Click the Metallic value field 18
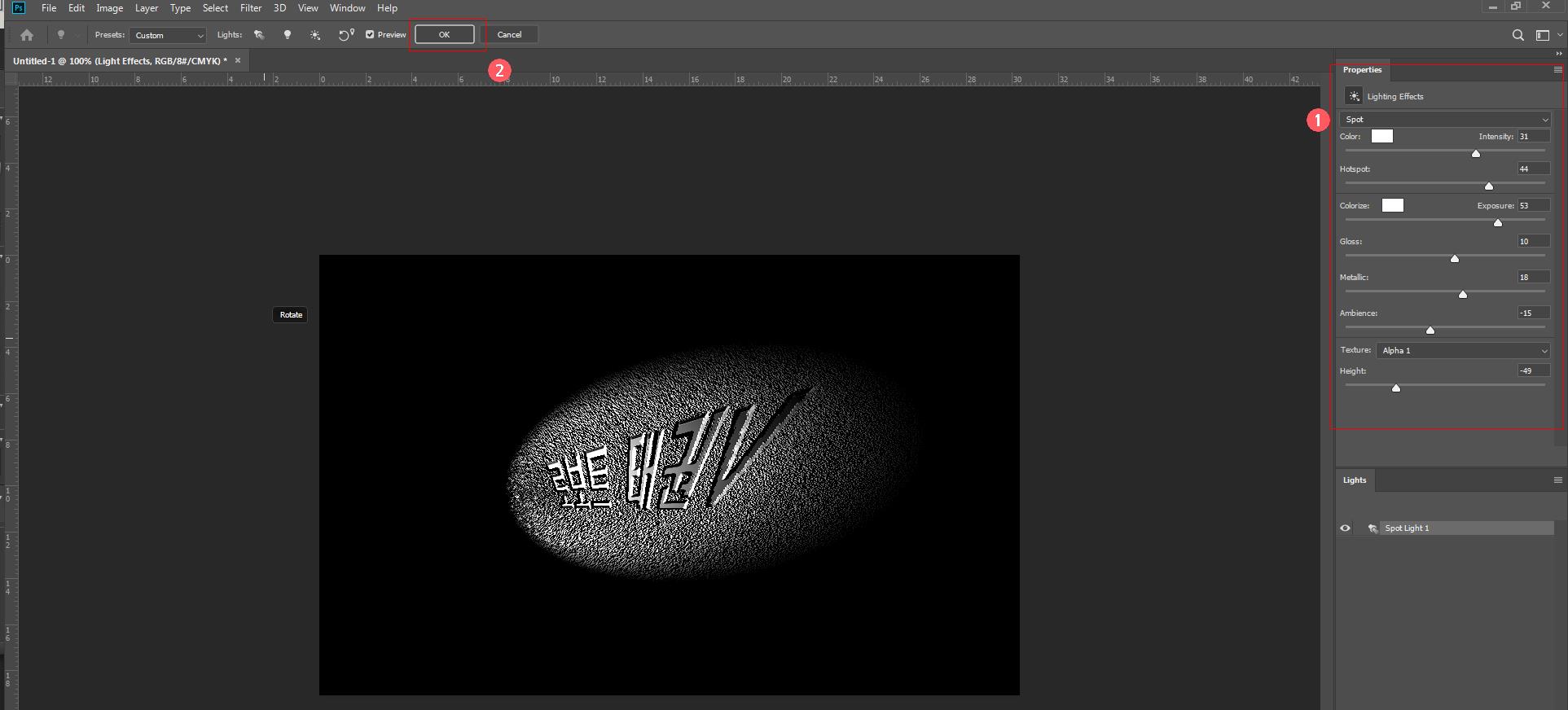 click(x=1533, y=277)
